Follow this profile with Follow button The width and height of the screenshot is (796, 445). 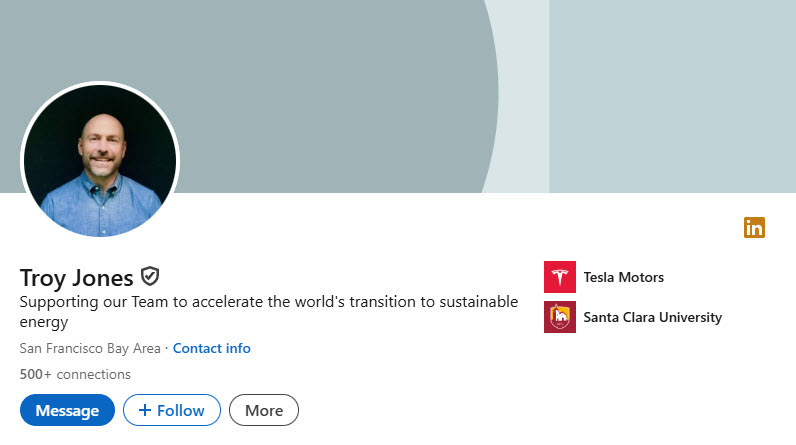[x=171, y=410]
